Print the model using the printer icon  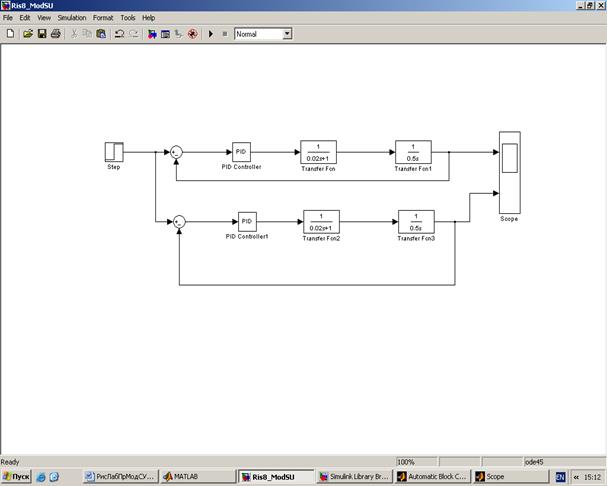[56, 34]
